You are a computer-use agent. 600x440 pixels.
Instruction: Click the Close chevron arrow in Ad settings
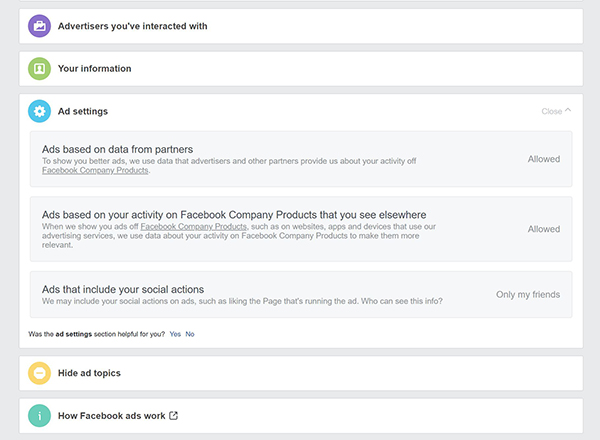(x=568, y=110)
